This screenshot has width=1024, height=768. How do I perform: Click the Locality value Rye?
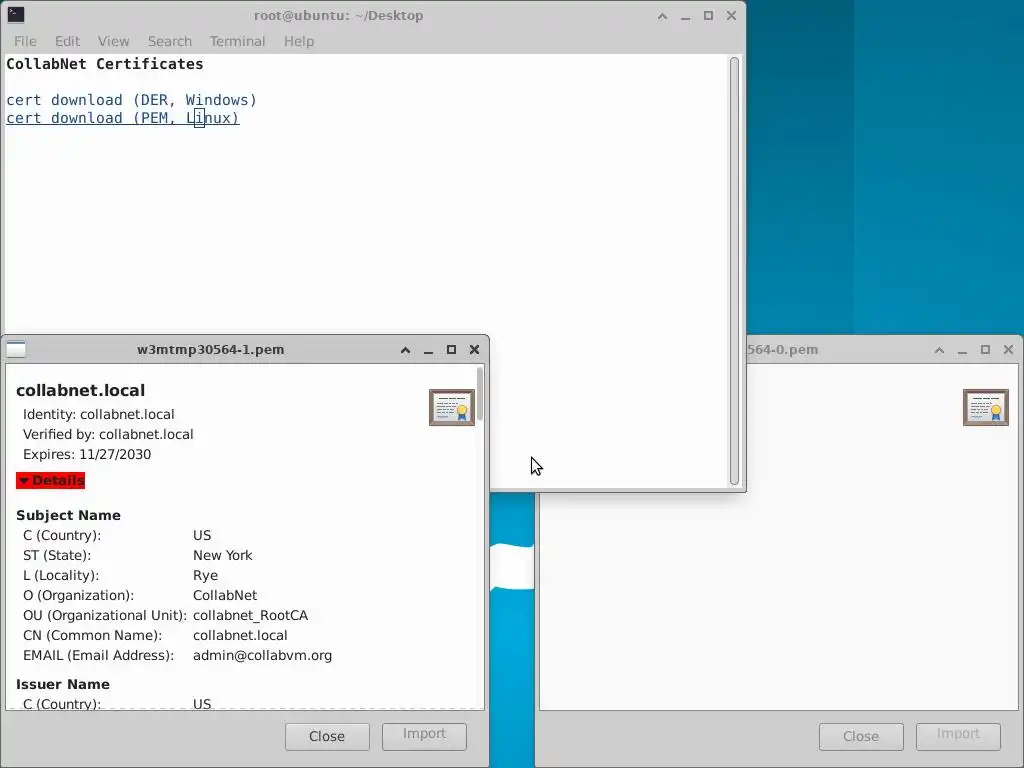tap(206, 576)
